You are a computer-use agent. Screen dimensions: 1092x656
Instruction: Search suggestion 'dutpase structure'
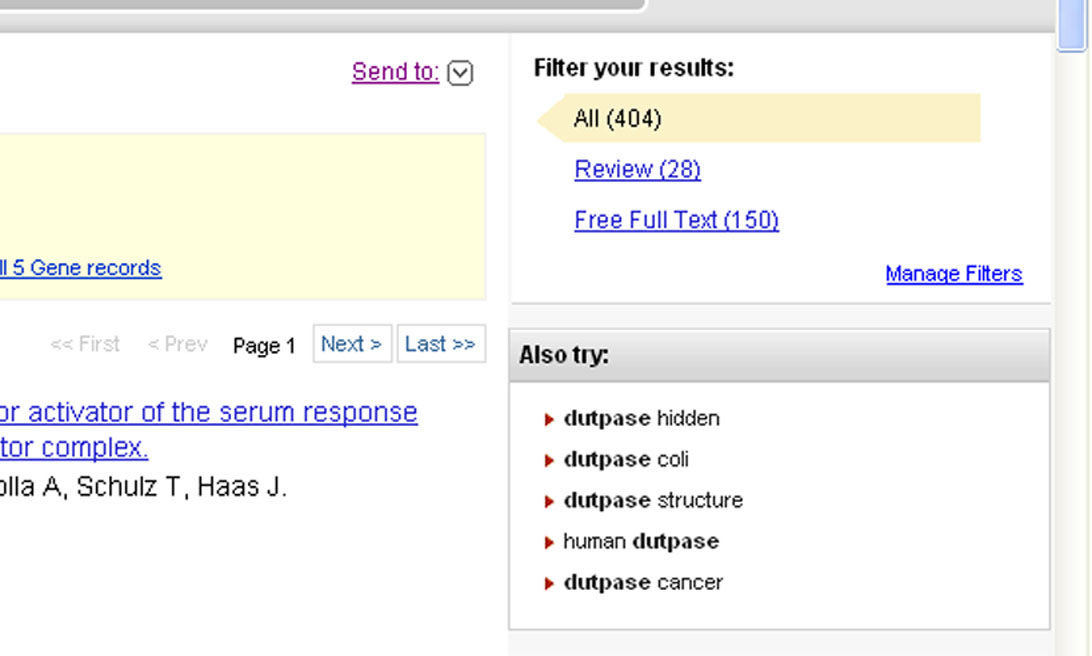(x=653, y=501)
